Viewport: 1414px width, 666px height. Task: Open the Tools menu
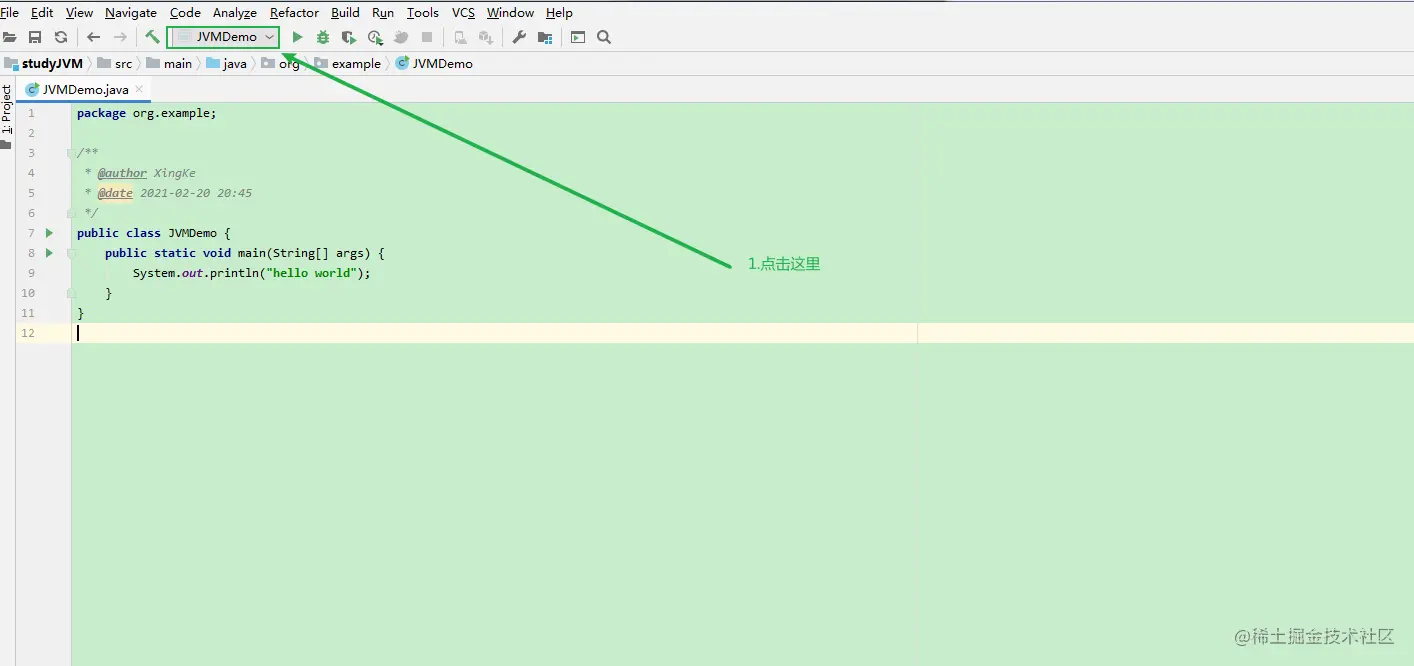423,13
